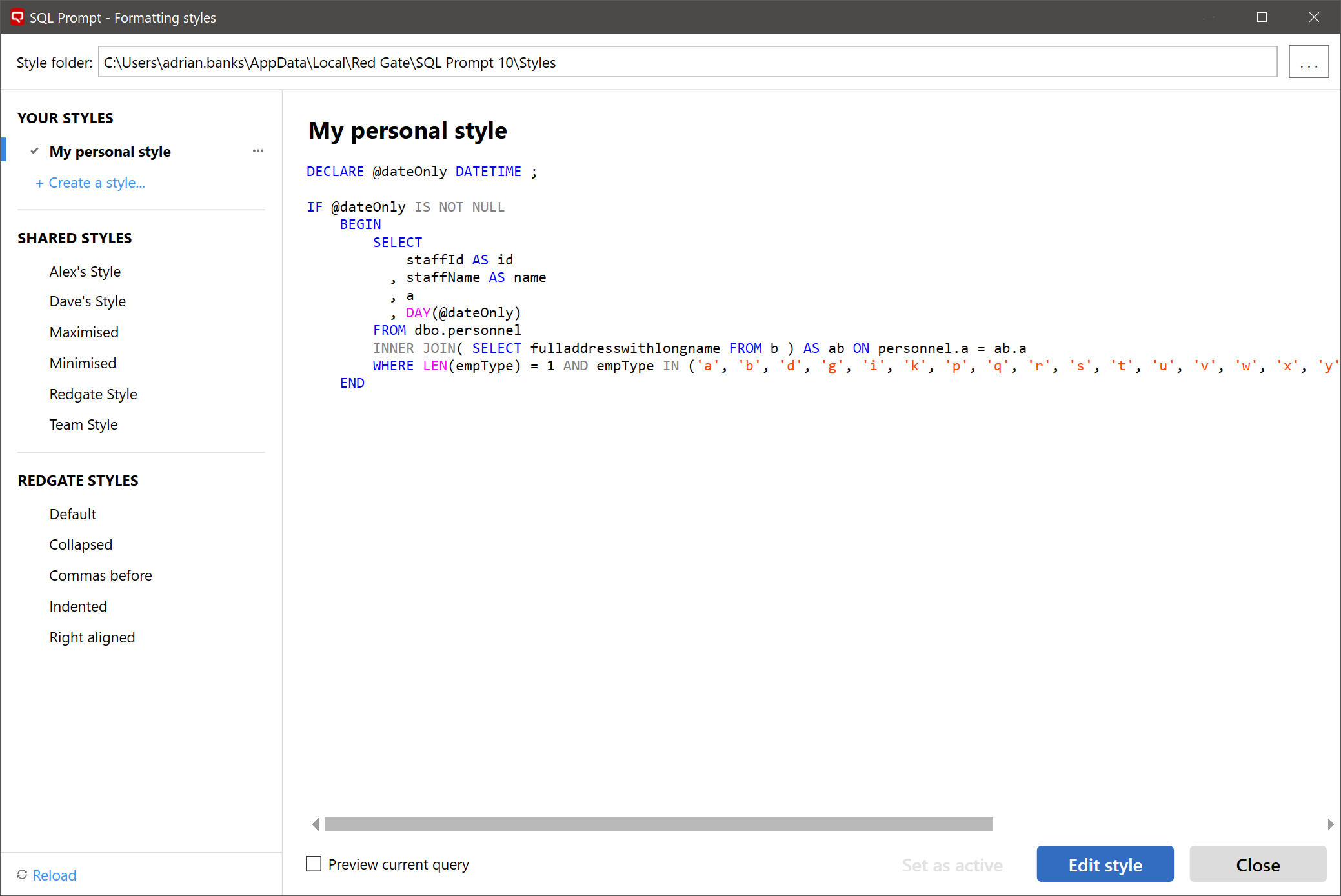Click the active checkmark beside My personal style
This screenshot has width=1341, height=896.
(34, 150)
